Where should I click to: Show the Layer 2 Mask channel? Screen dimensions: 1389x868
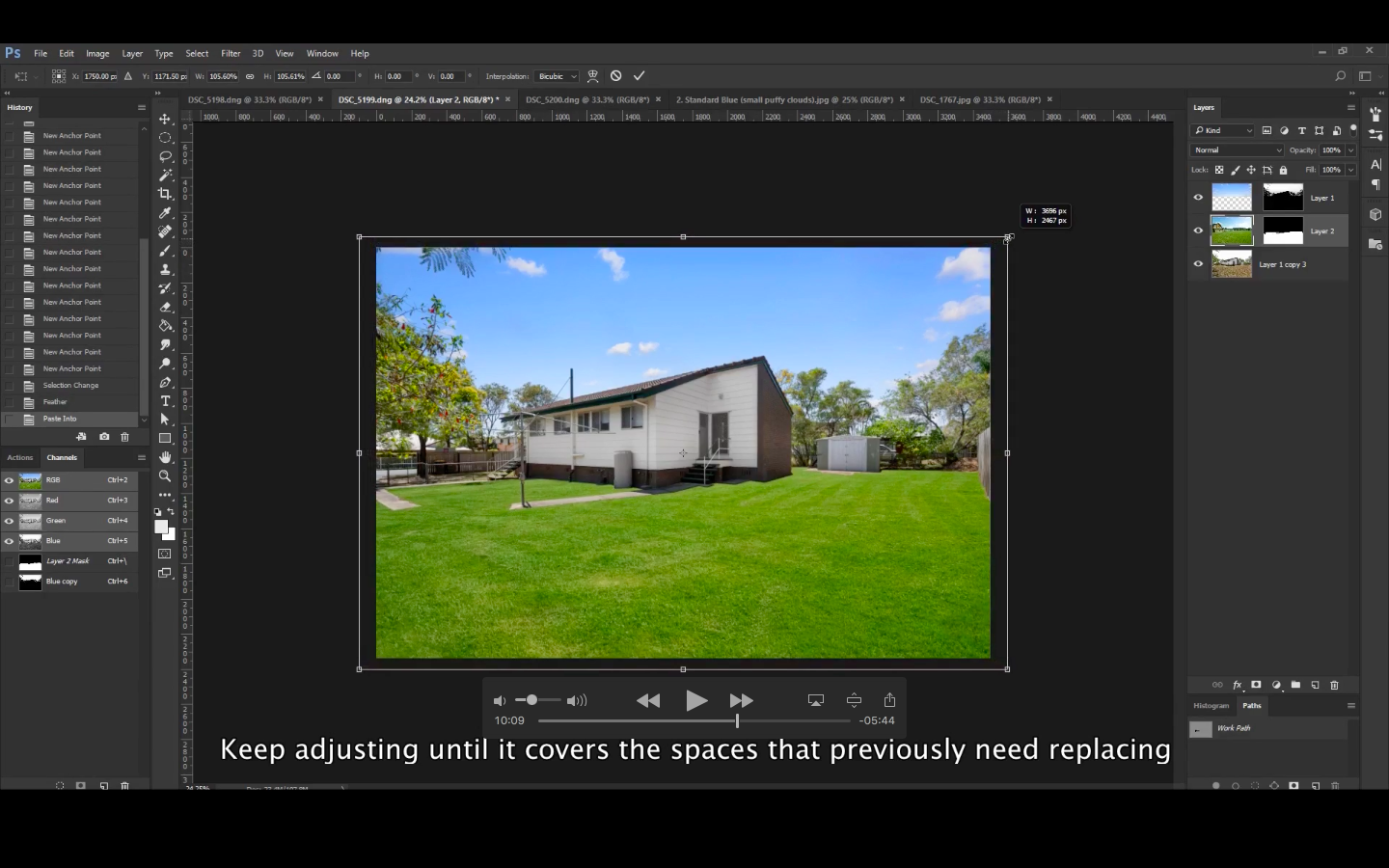coord(9,561)
